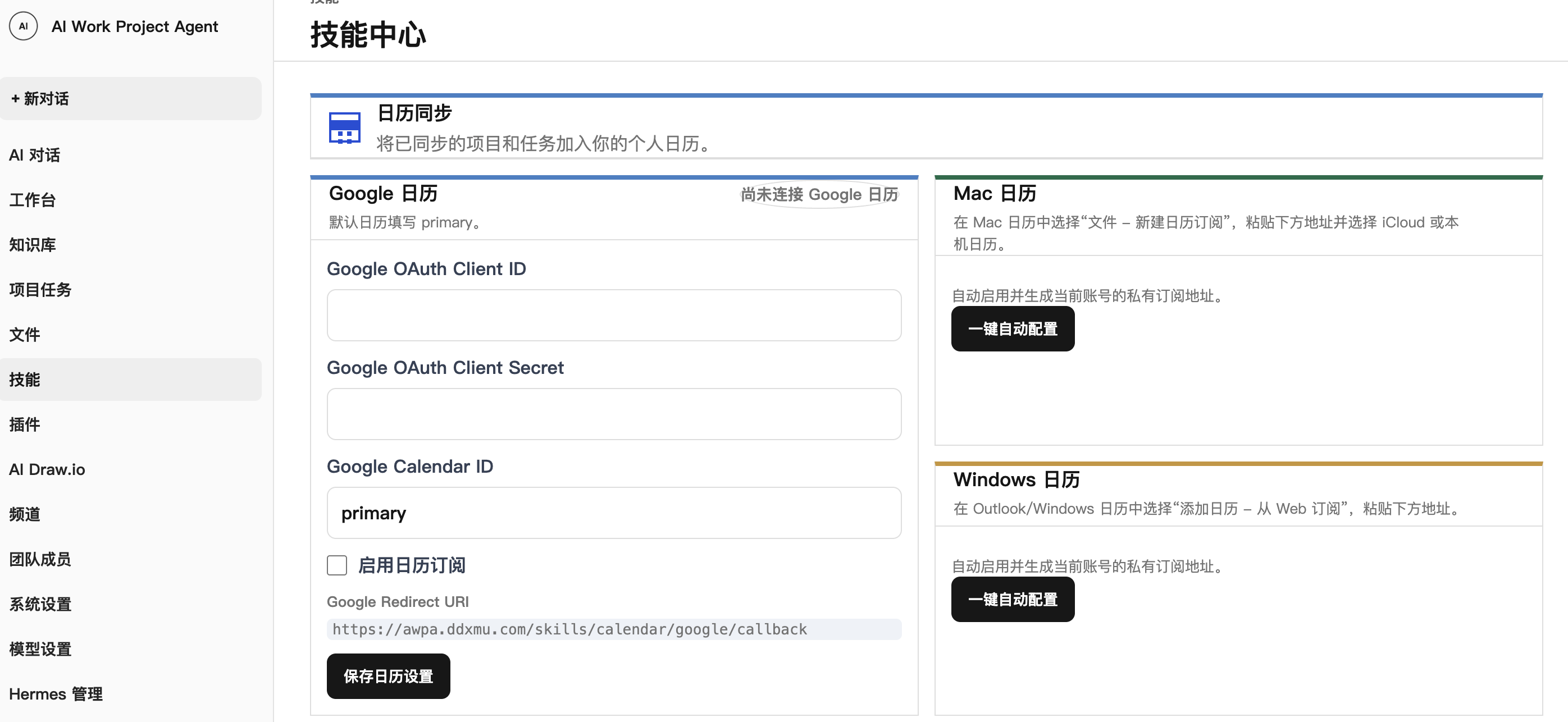This screenshot has height=722, width=1568.
Task: Click the 技能中心 page heading
Action: click(x=368, y=34)
